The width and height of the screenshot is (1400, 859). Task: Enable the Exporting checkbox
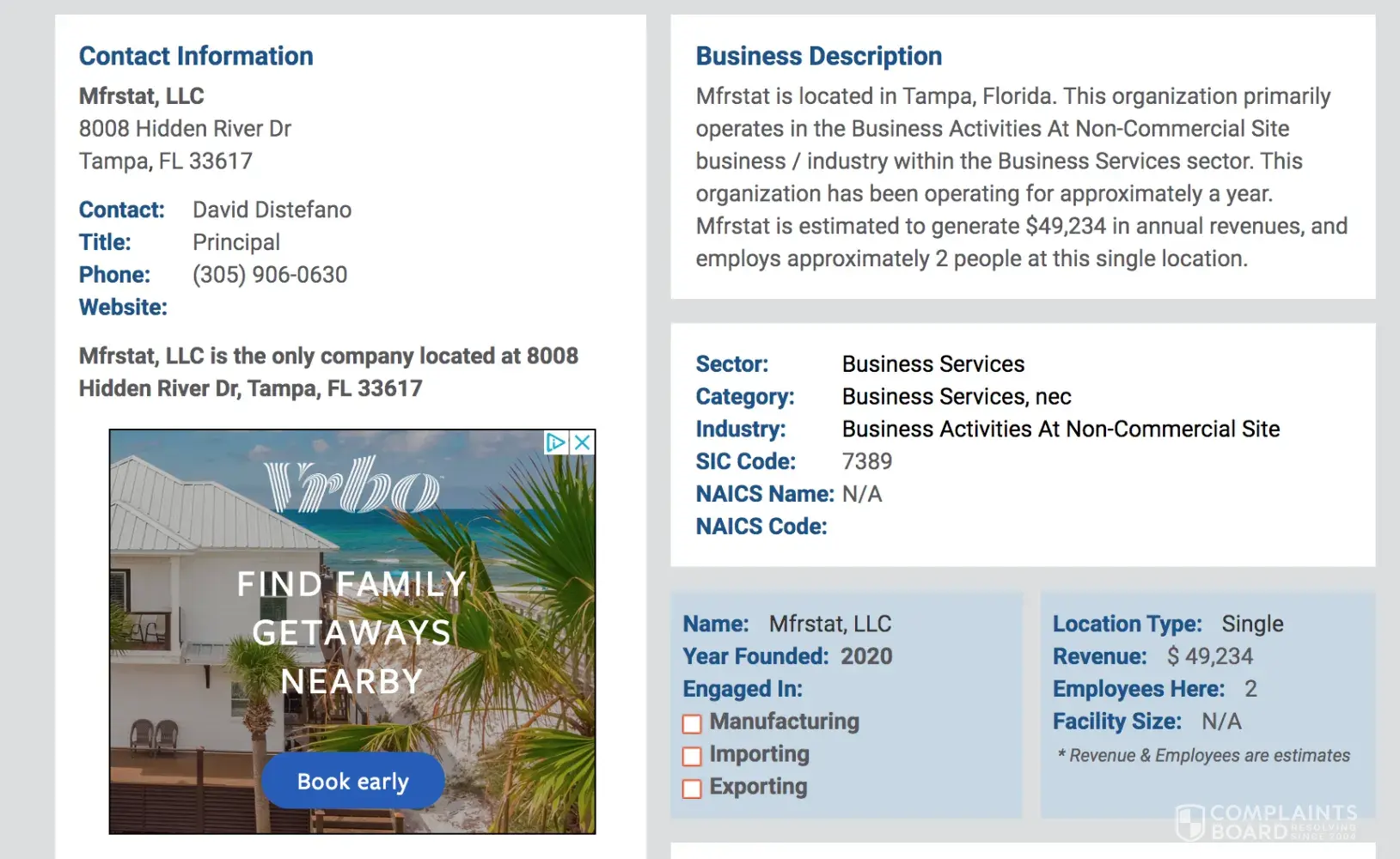692,789
